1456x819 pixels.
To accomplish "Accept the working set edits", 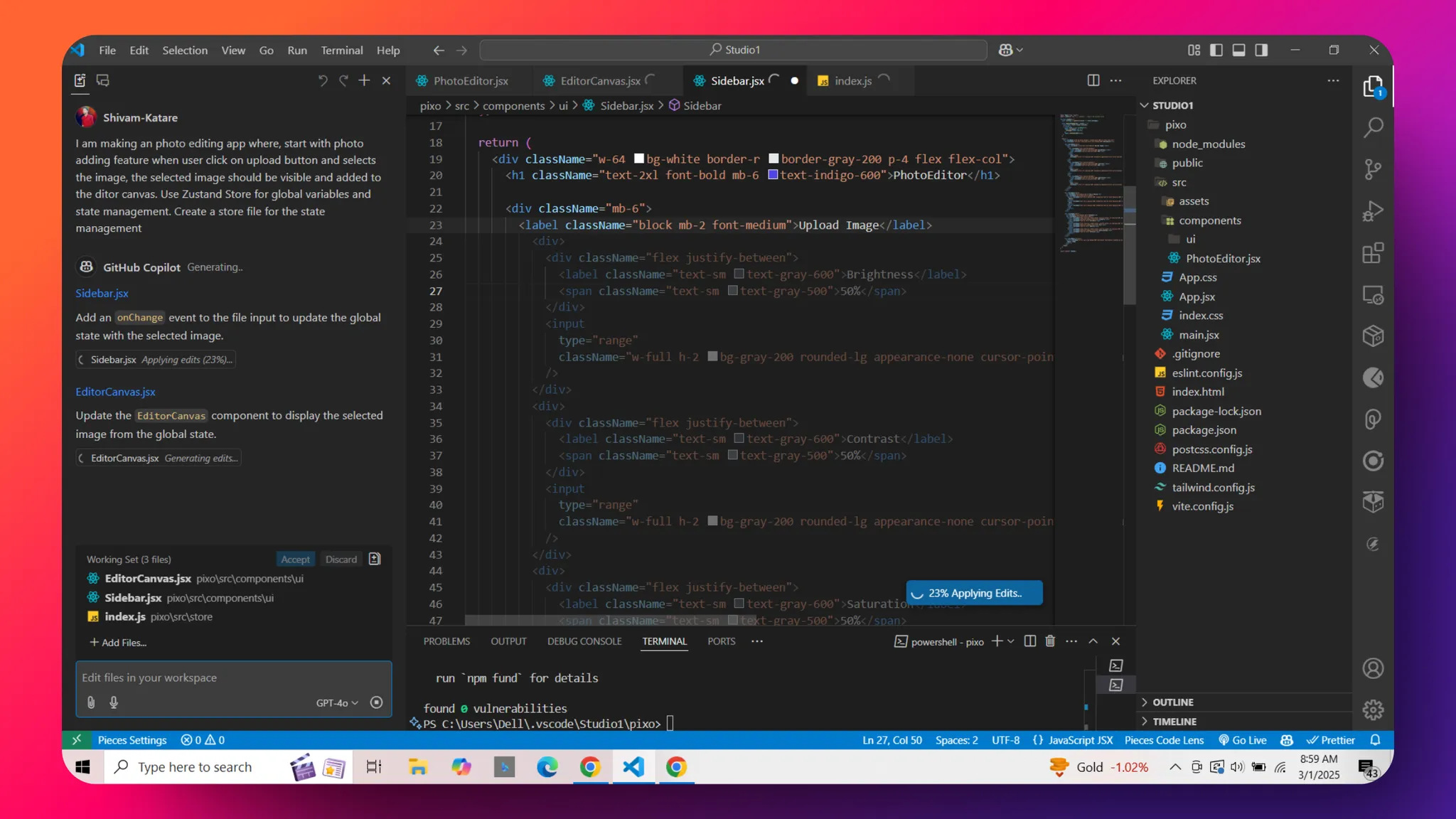I will [x=295, y=560].
